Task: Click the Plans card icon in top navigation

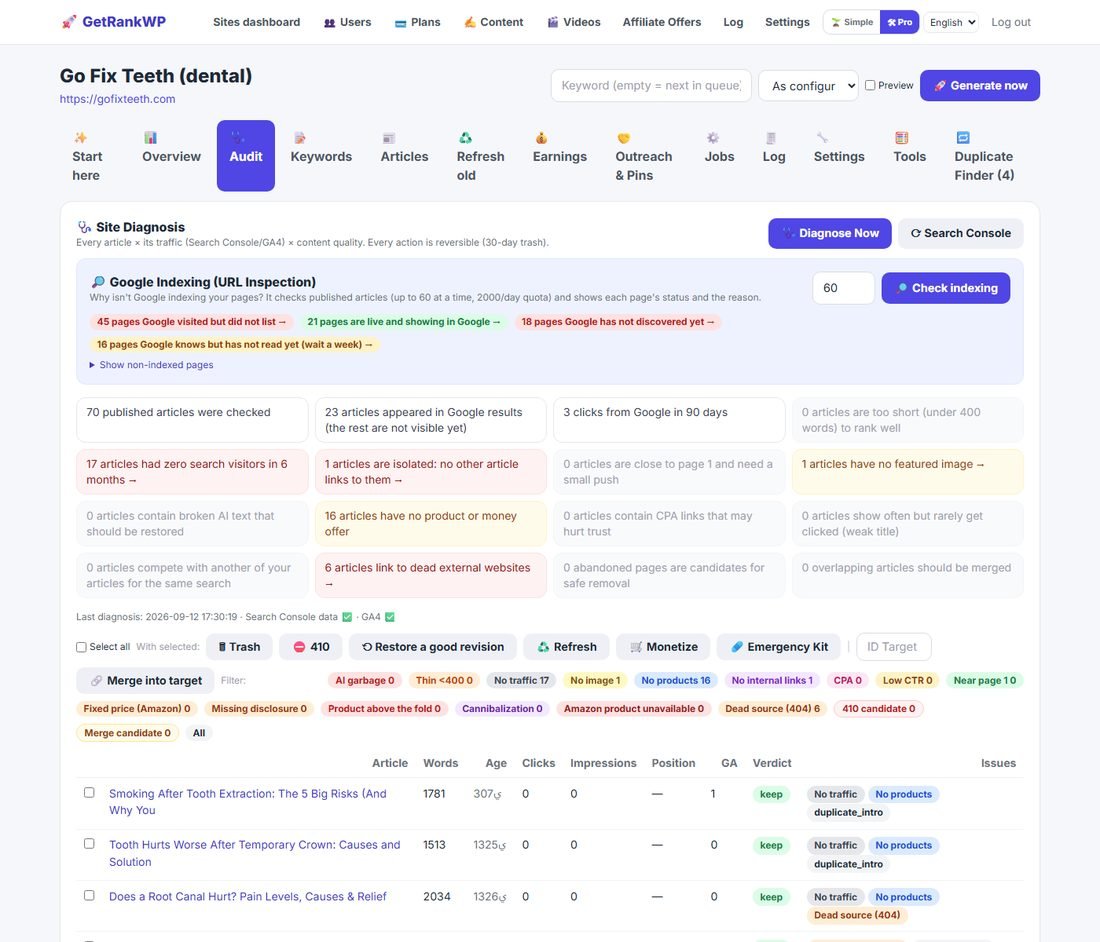Action: (x=401, y=22)
